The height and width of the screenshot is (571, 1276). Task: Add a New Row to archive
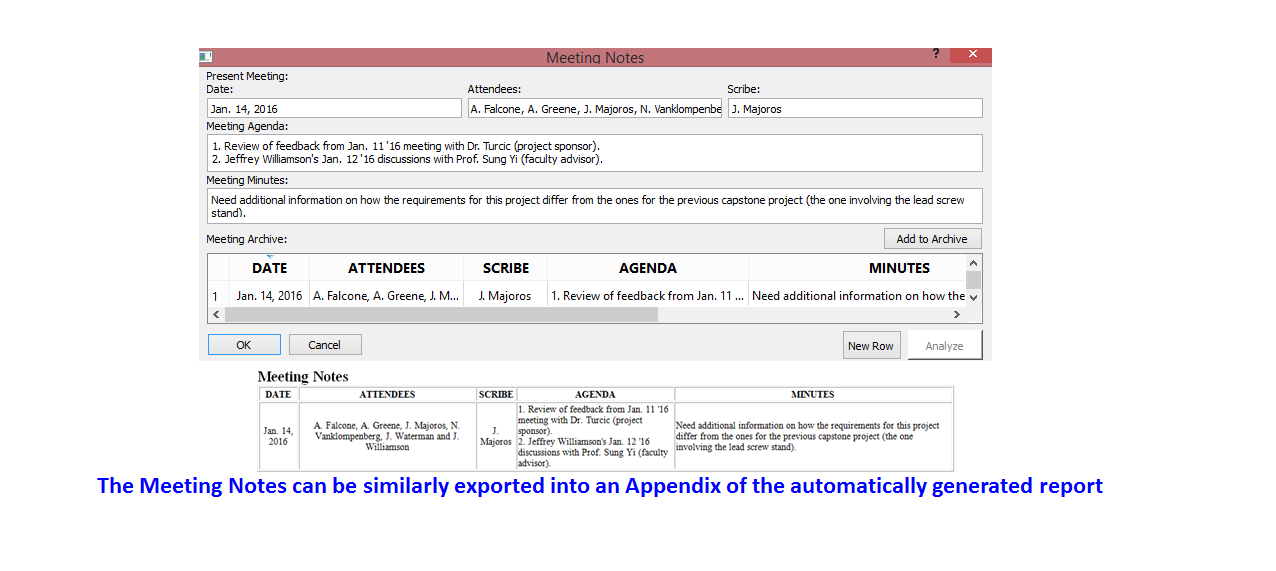[x=871, y=346]
